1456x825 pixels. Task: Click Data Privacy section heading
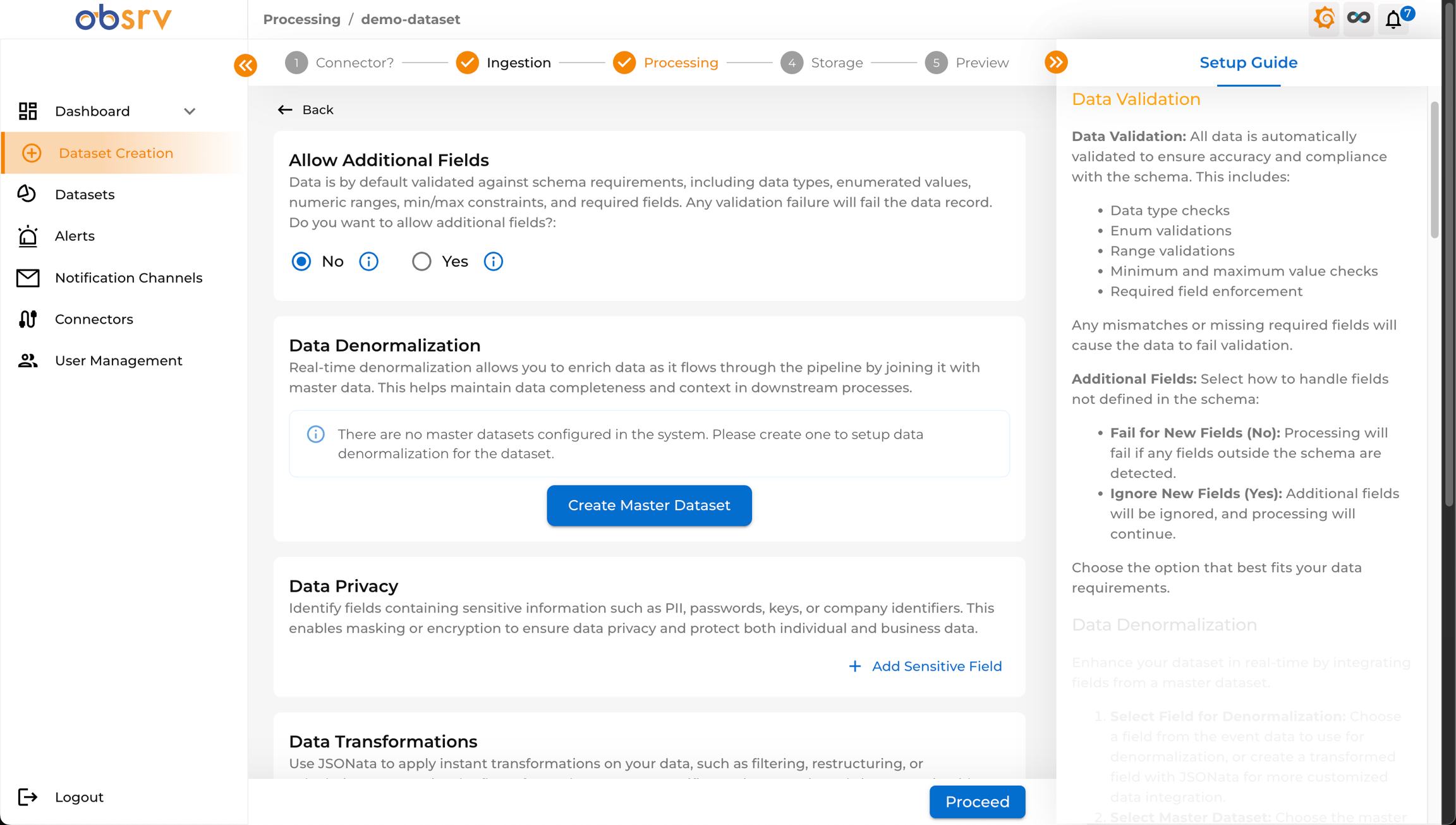343,586
